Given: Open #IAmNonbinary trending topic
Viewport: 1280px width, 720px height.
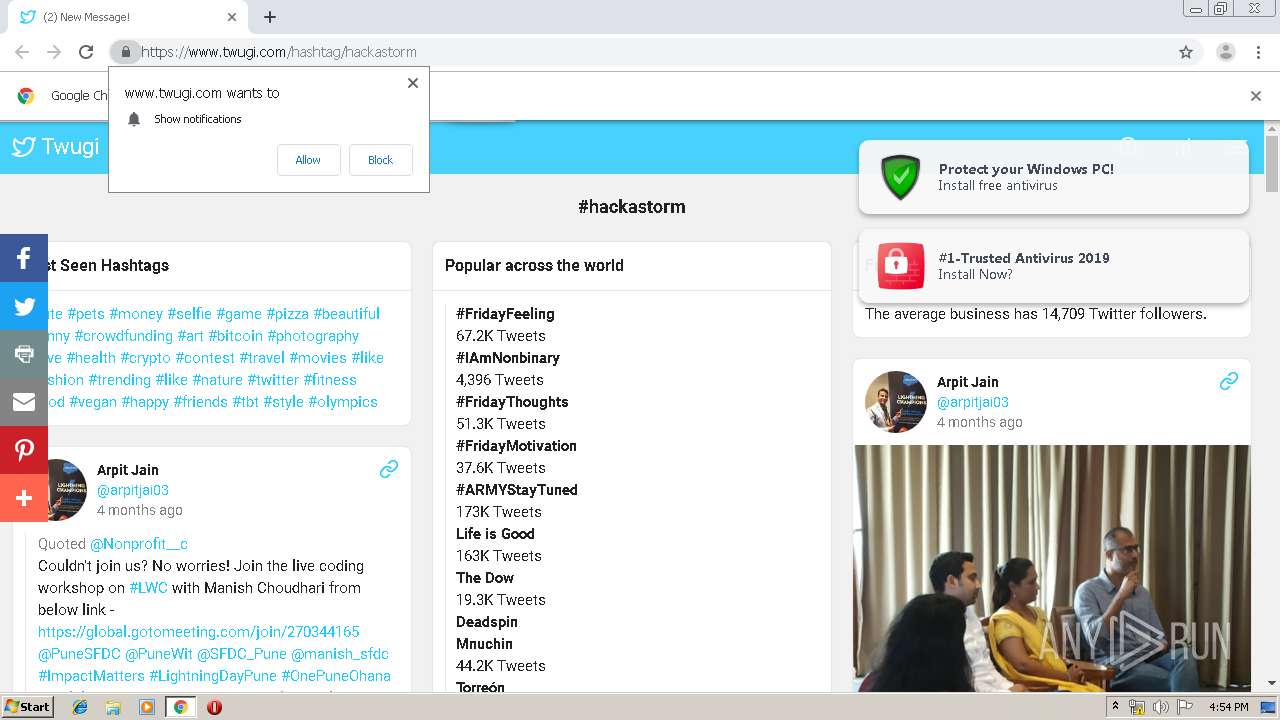Looking at the screenshot, I should point(508,358).
